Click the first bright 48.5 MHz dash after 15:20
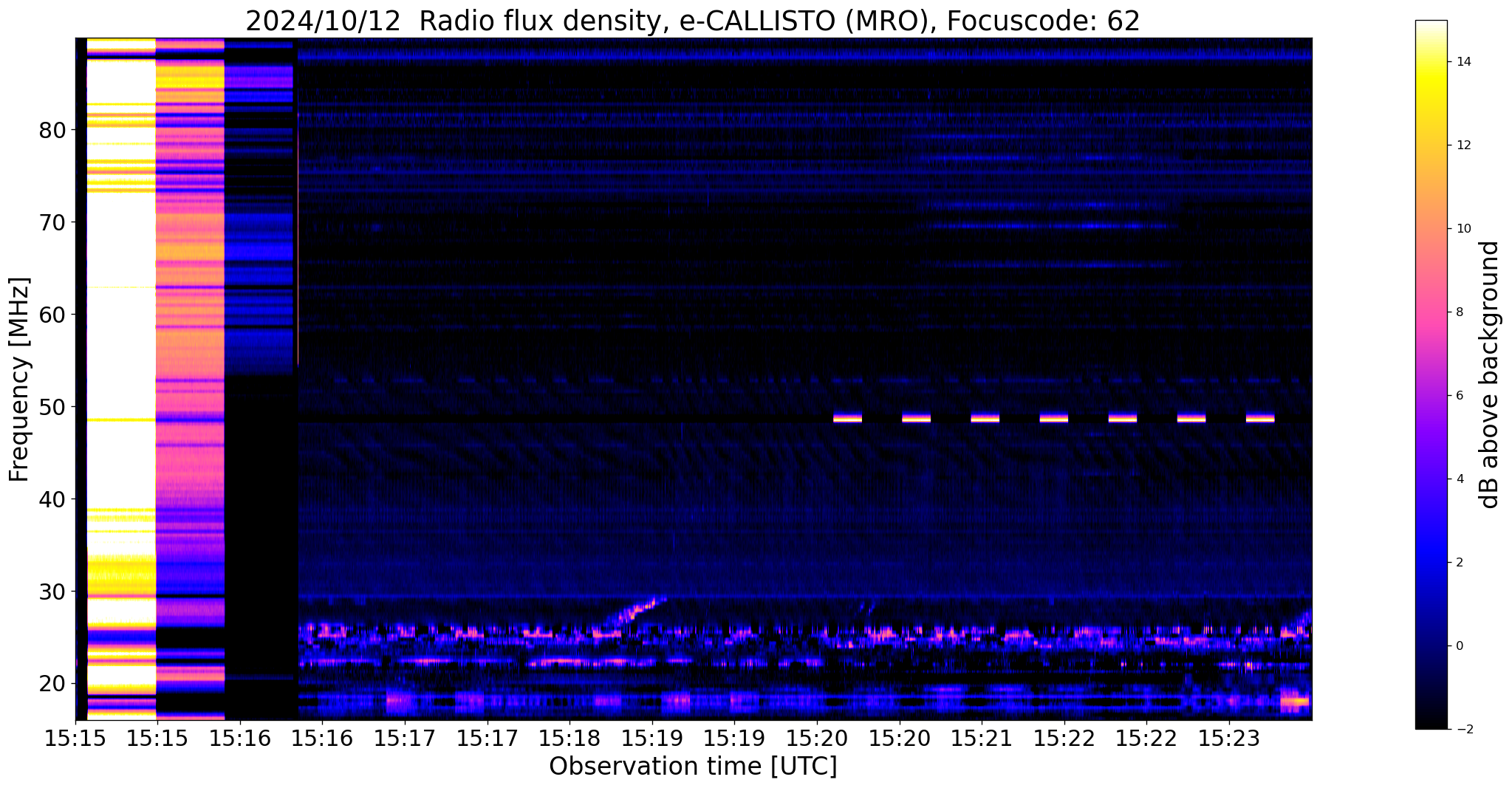This screenshot has height=788, width=1512. point(847,417)
